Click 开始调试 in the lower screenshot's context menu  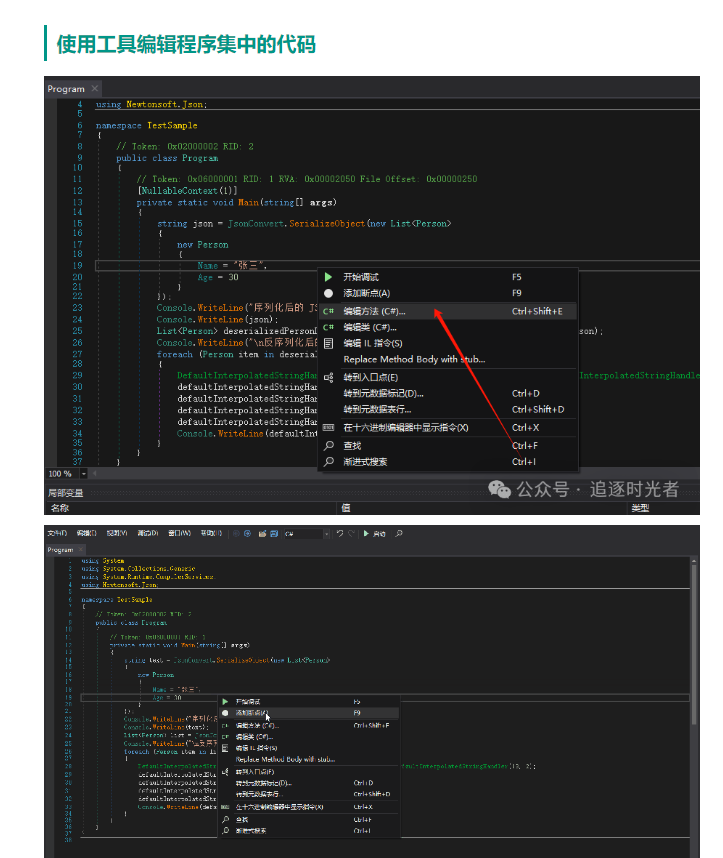tap(310, 702)
